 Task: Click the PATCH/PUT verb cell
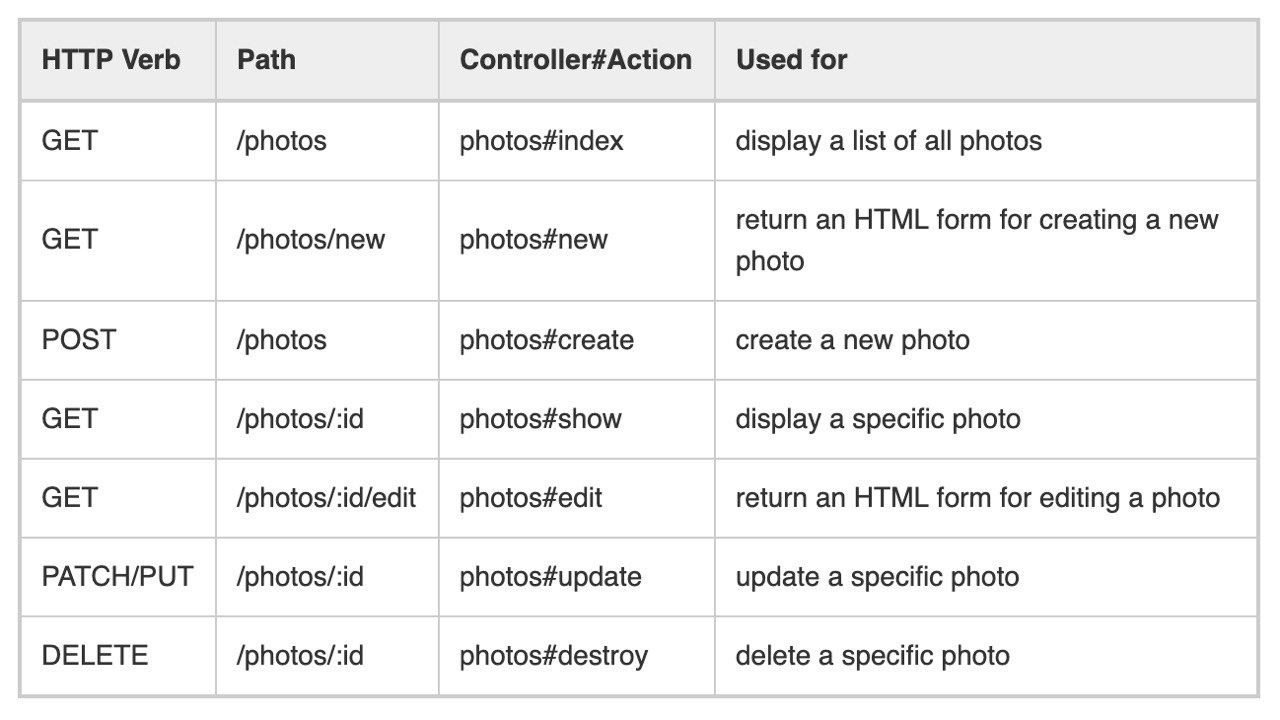tap(118, 577)
